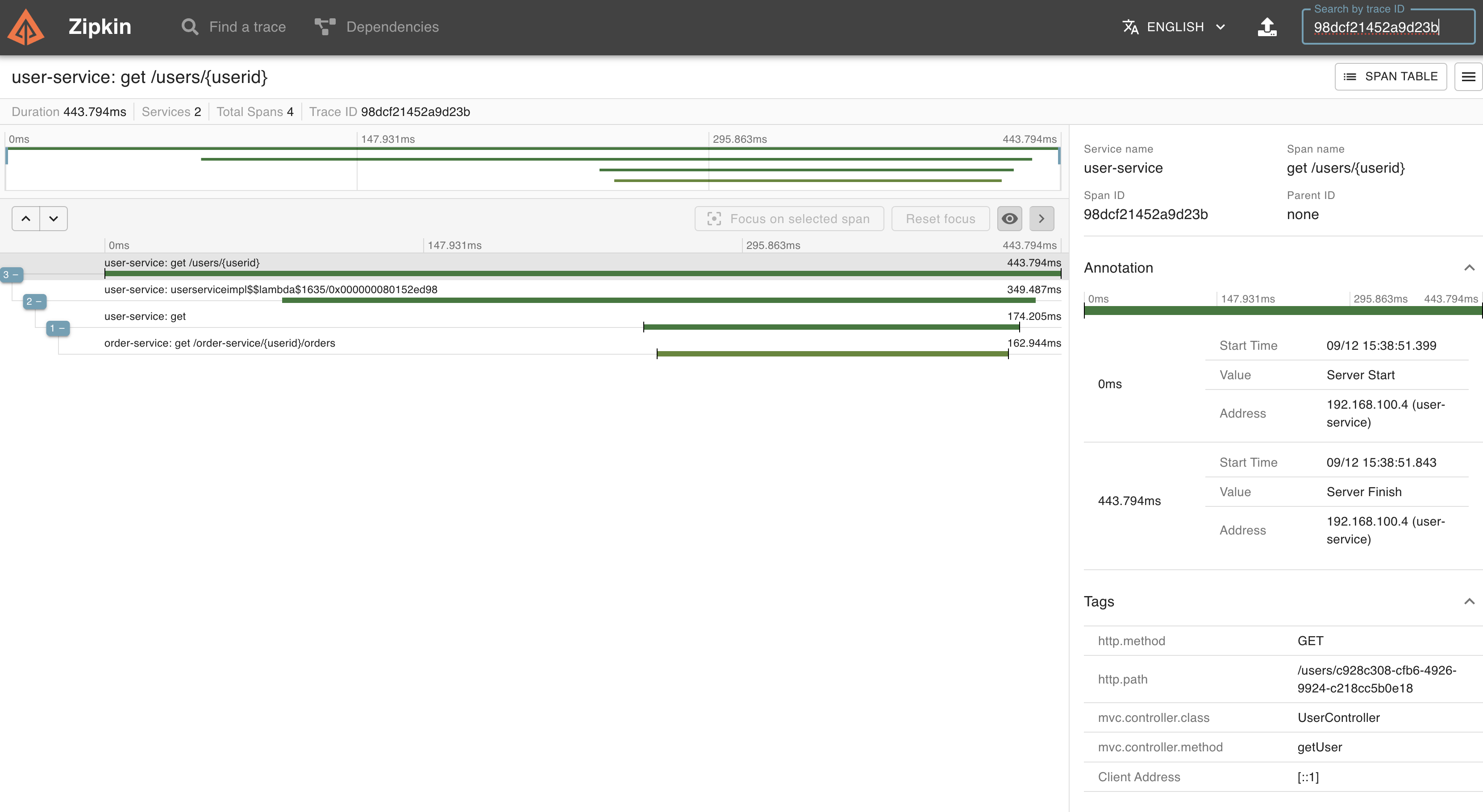Open the SPAN TABLE view
This screenshot has width=1483, height=812.
[x=1390, y=77]
